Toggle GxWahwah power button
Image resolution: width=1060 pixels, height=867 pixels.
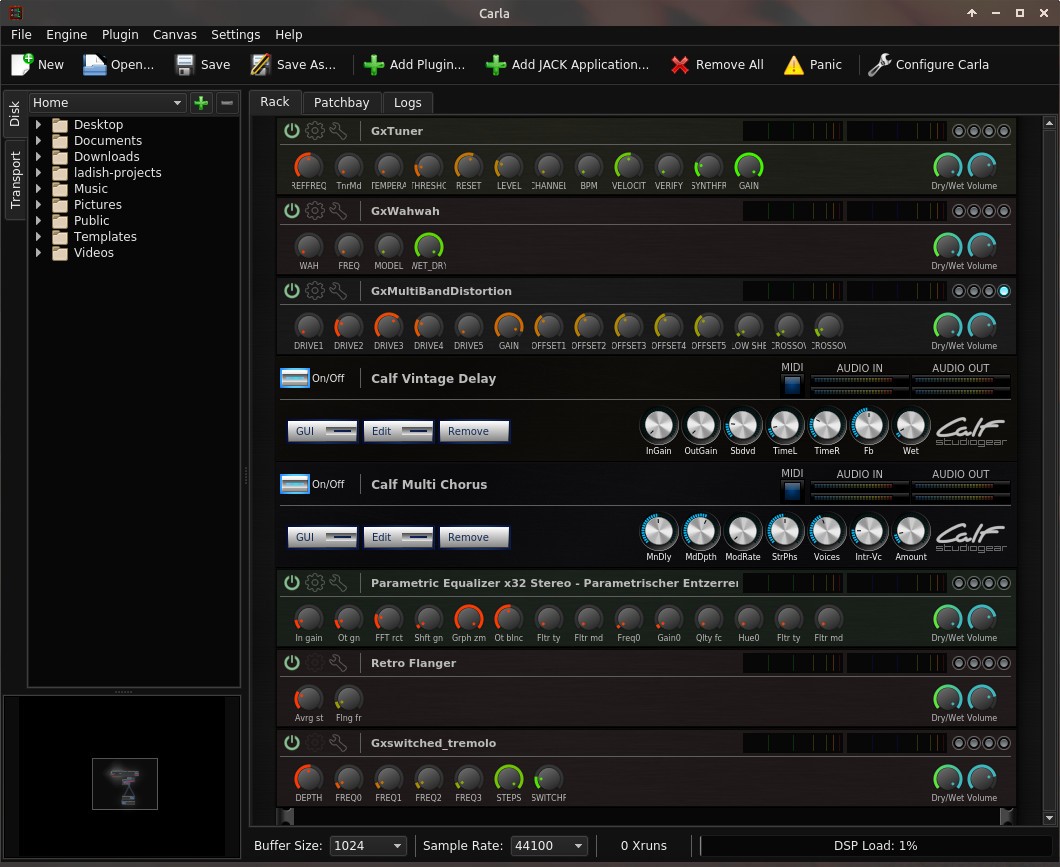point(291,211)
